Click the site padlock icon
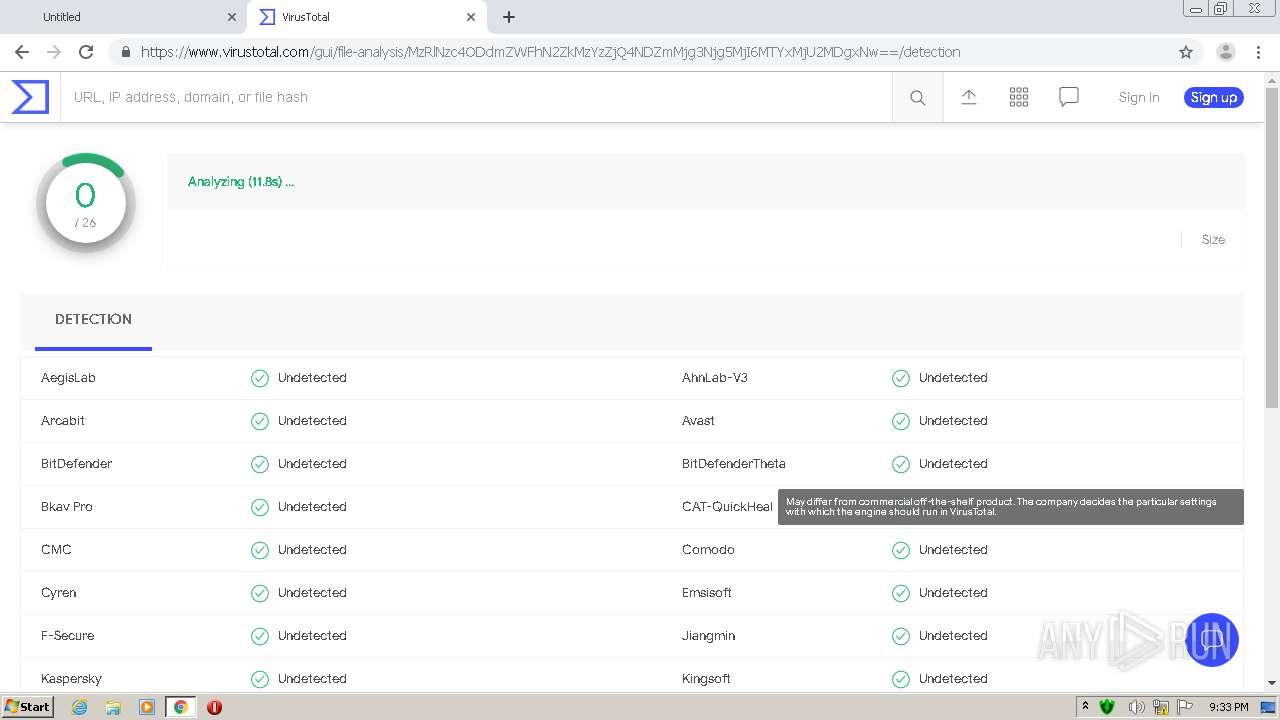The image size is (1280, 720). (125, 52)
